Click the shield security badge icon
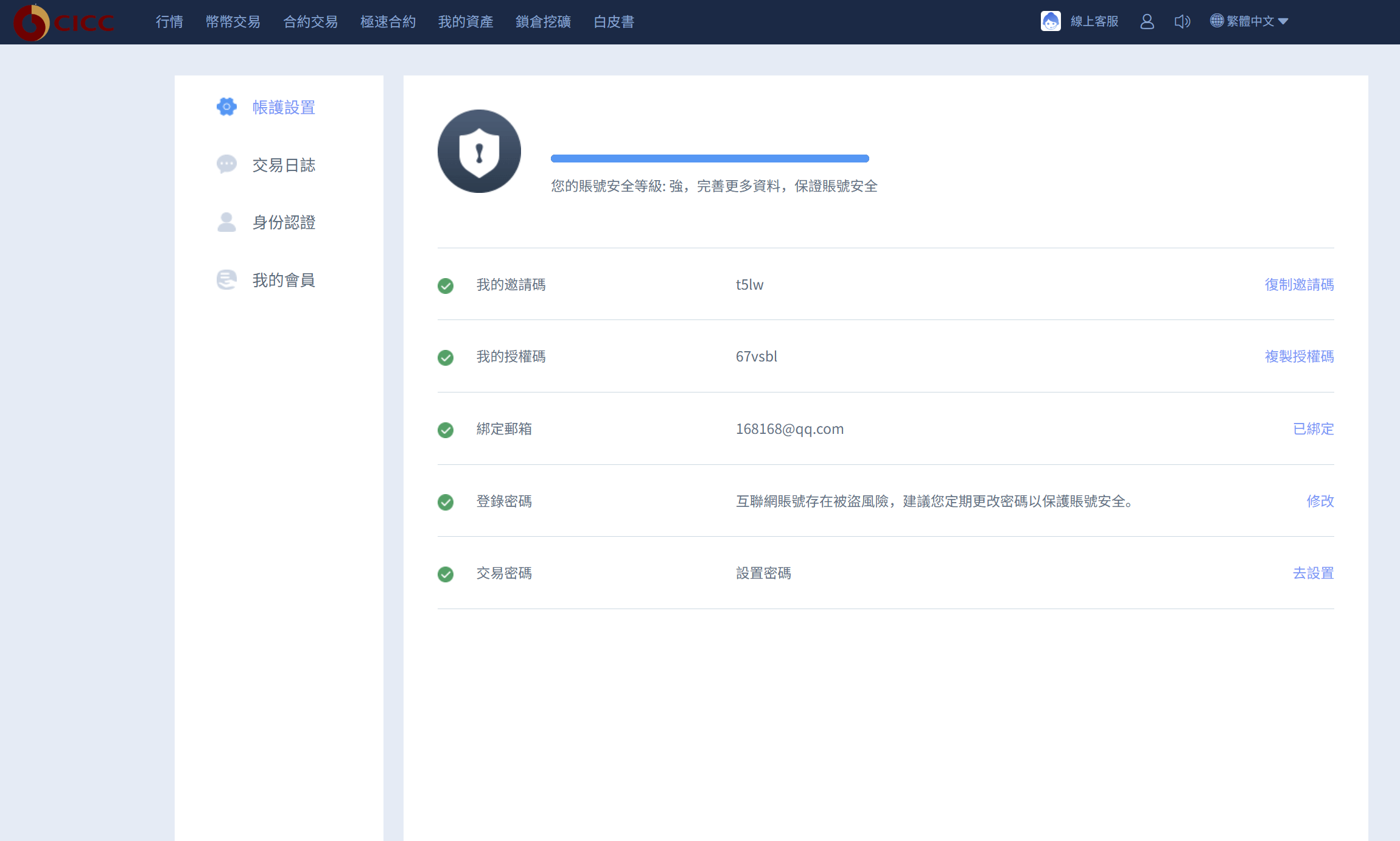 coord(479,152)
